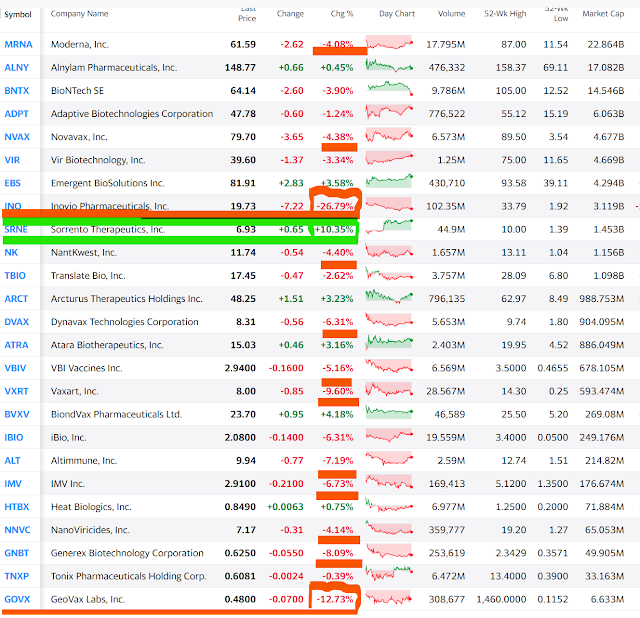Click Moderna's last price 61.59
The width and height of the screenshot is (640, 618).
click(243, 44)
